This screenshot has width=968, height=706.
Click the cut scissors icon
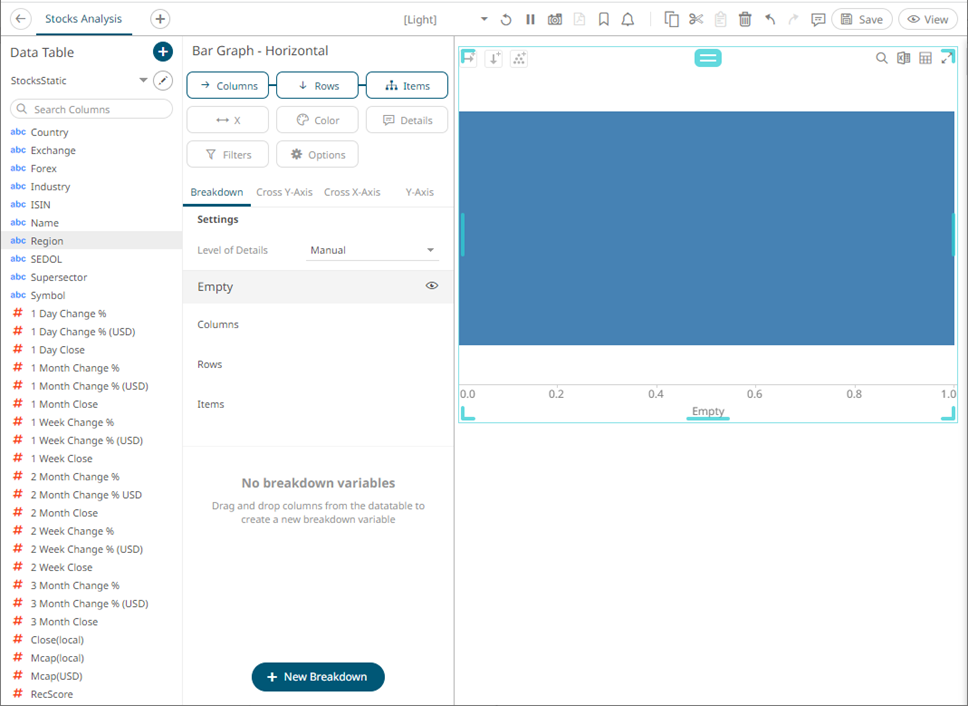click(x=696, y=19)
